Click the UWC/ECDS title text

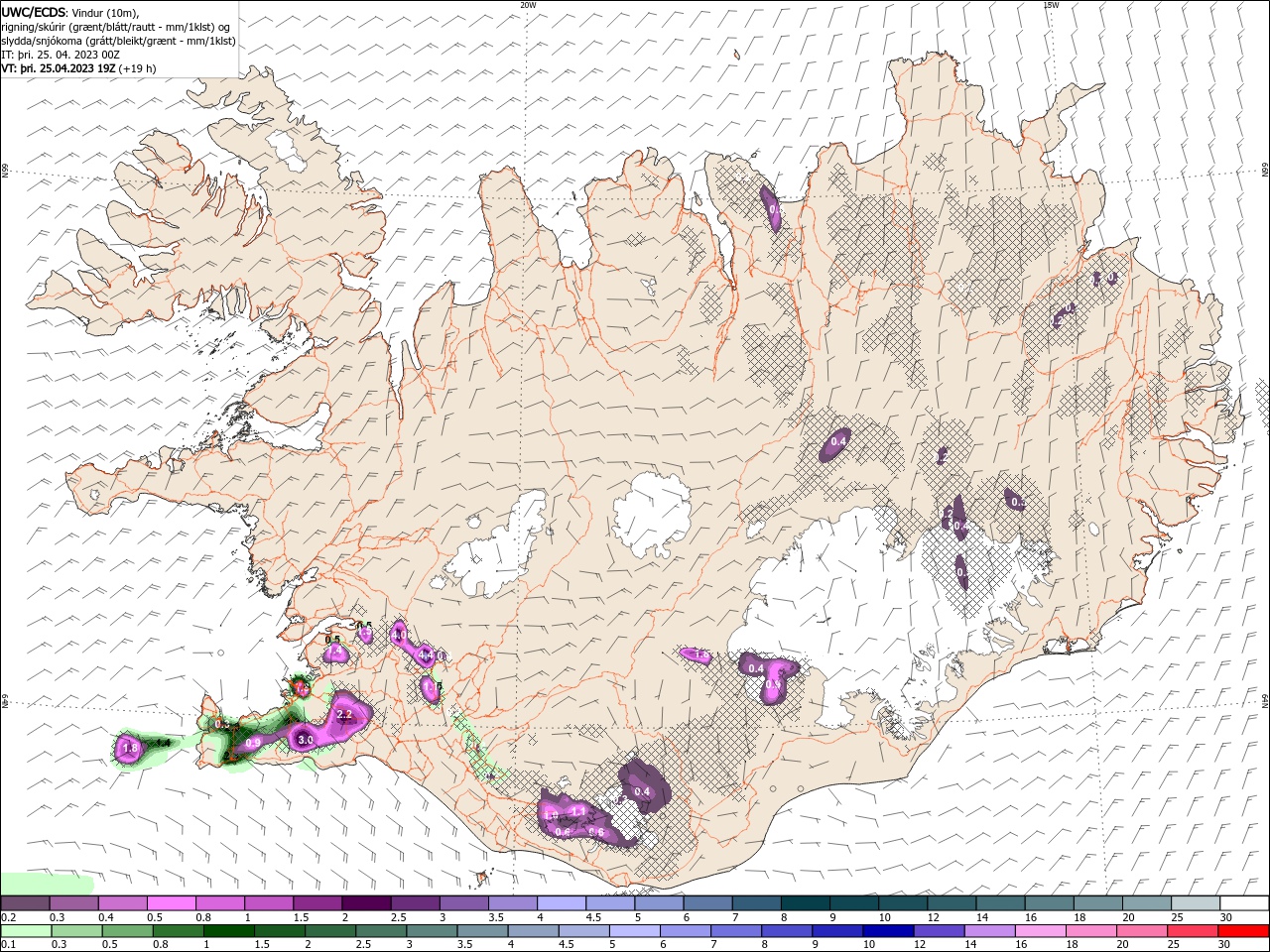(x=34, y=12)
